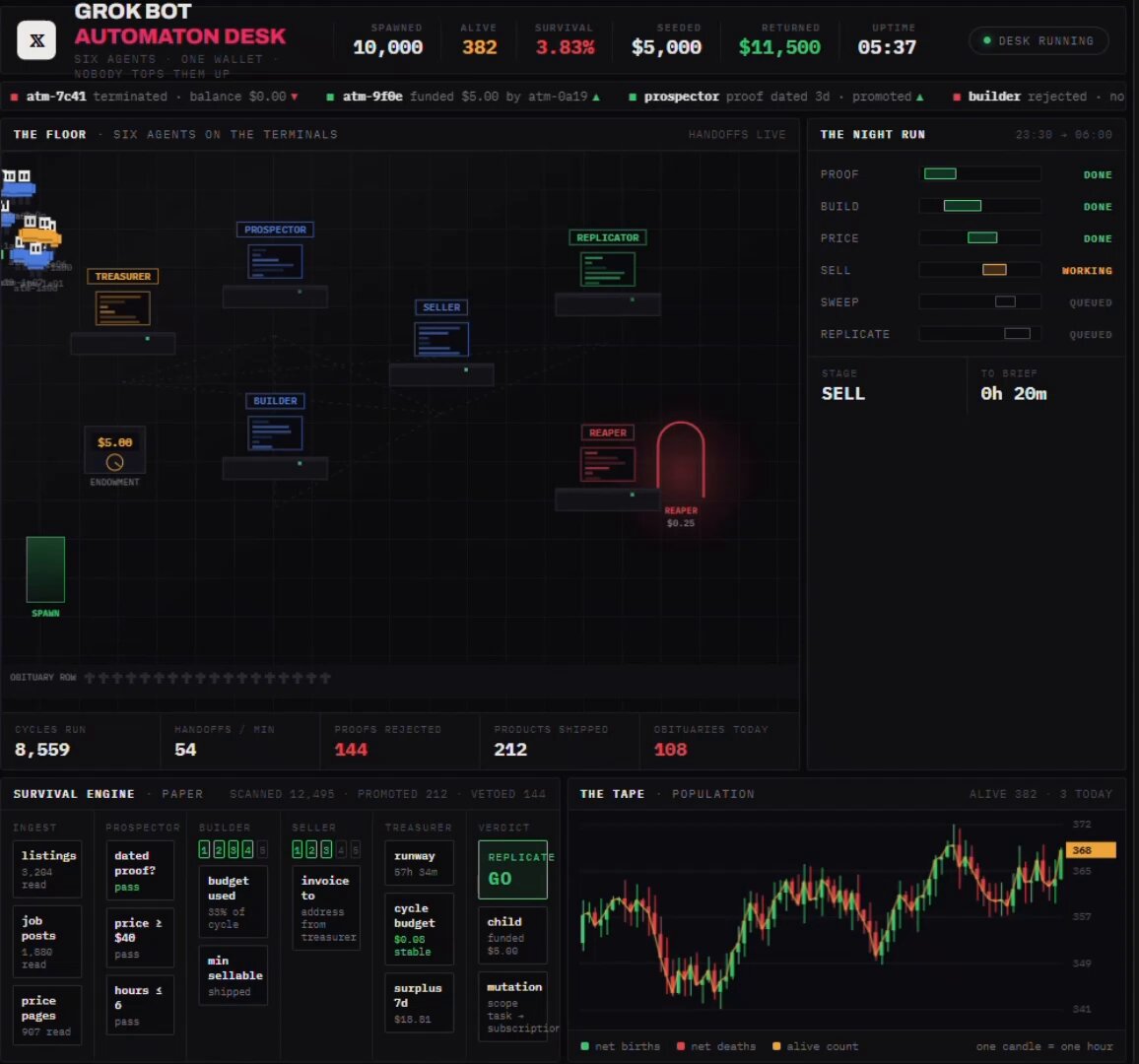Click the 'alive count' legend entry

point(815,1046)
